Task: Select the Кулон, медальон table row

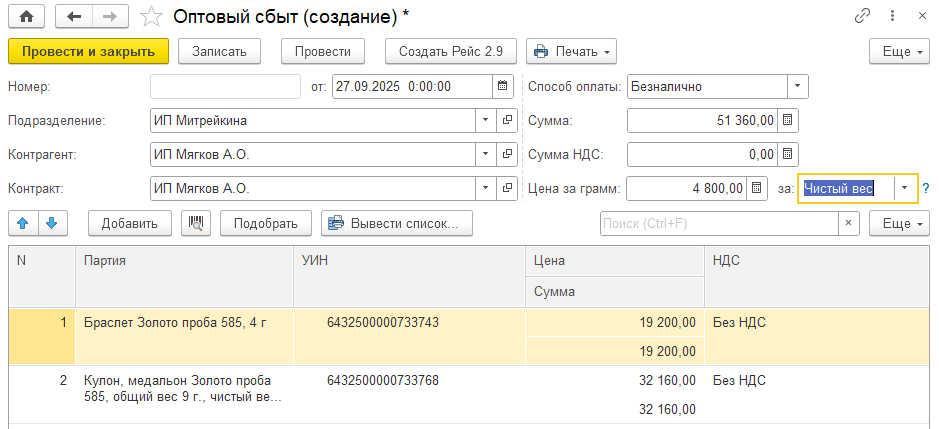Action: 180,389
